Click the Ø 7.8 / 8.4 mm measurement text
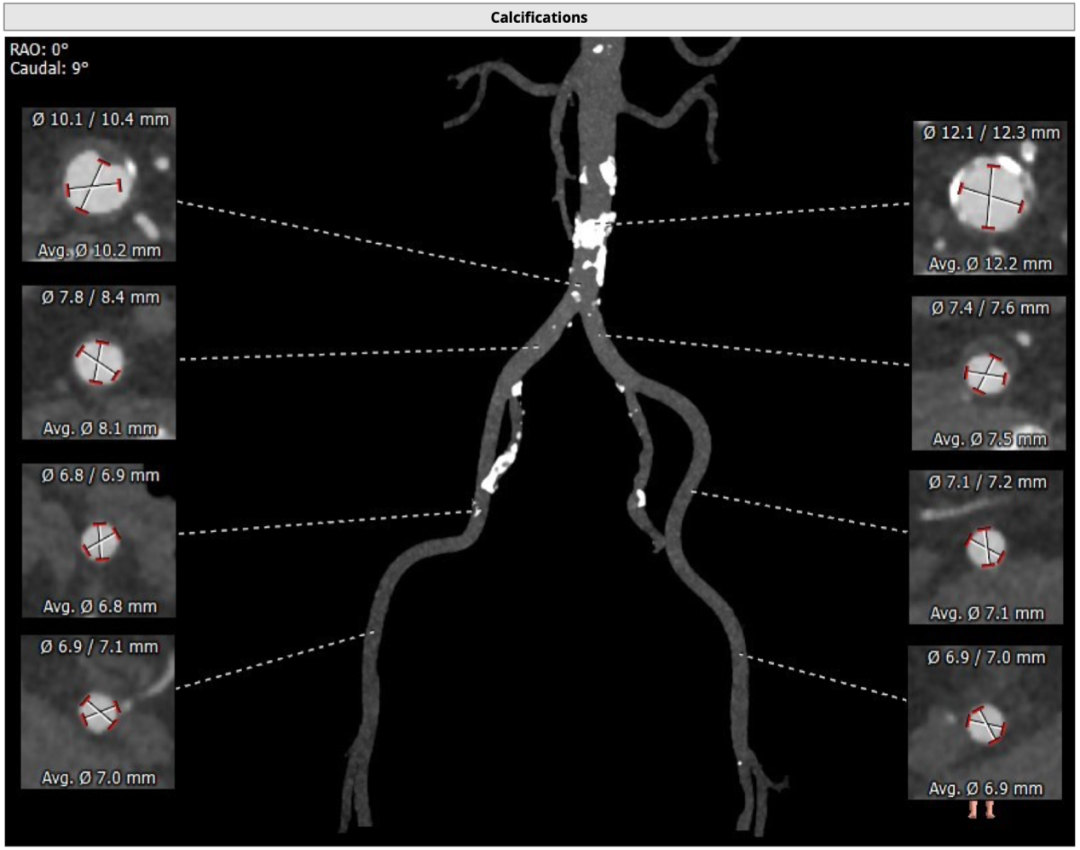 (x=99, y=296)
